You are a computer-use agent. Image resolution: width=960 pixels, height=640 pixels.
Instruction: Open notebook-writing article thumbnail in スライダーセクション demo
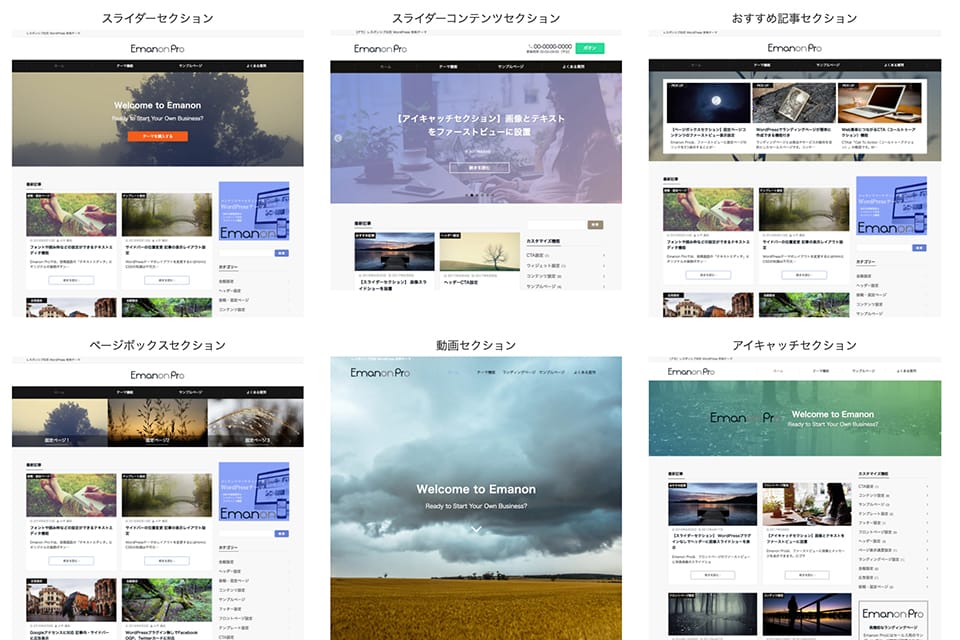click(x=71, y=214)
